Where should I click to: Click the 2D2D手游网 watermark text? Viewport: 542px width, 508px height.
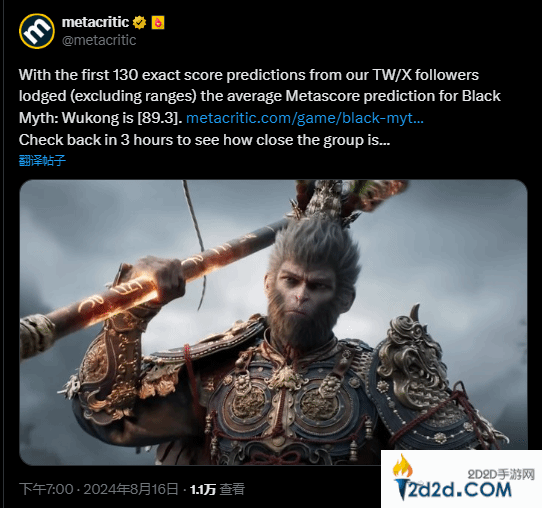point(501,474)
